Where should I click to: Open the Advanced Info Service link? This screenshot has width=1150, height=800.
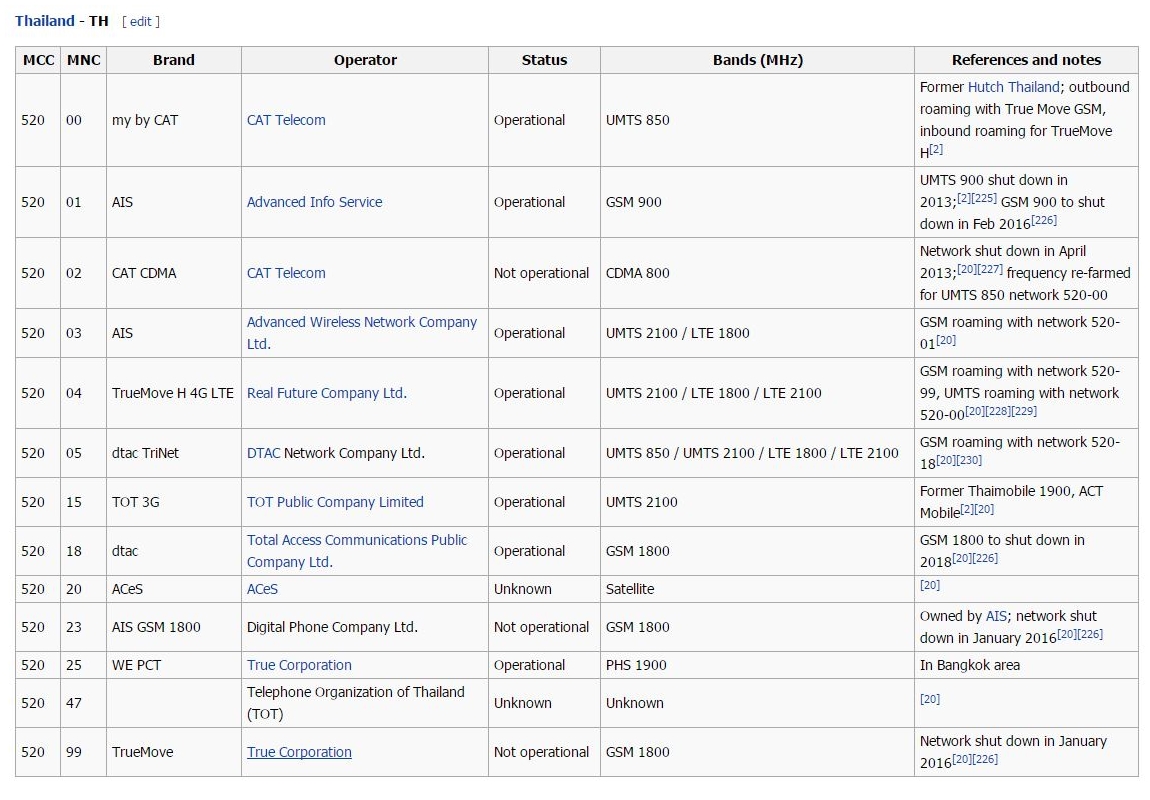315,202
